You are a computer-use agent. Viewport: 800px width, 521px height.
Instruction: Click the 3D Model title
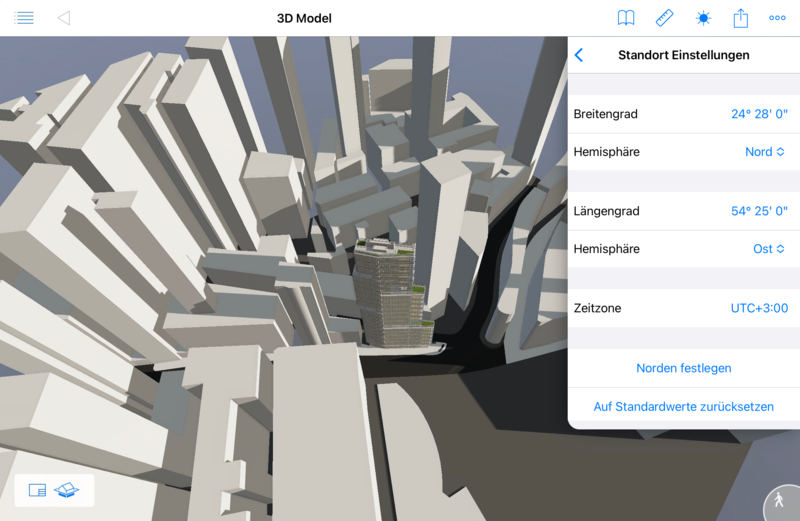click(x=304, y=18)
